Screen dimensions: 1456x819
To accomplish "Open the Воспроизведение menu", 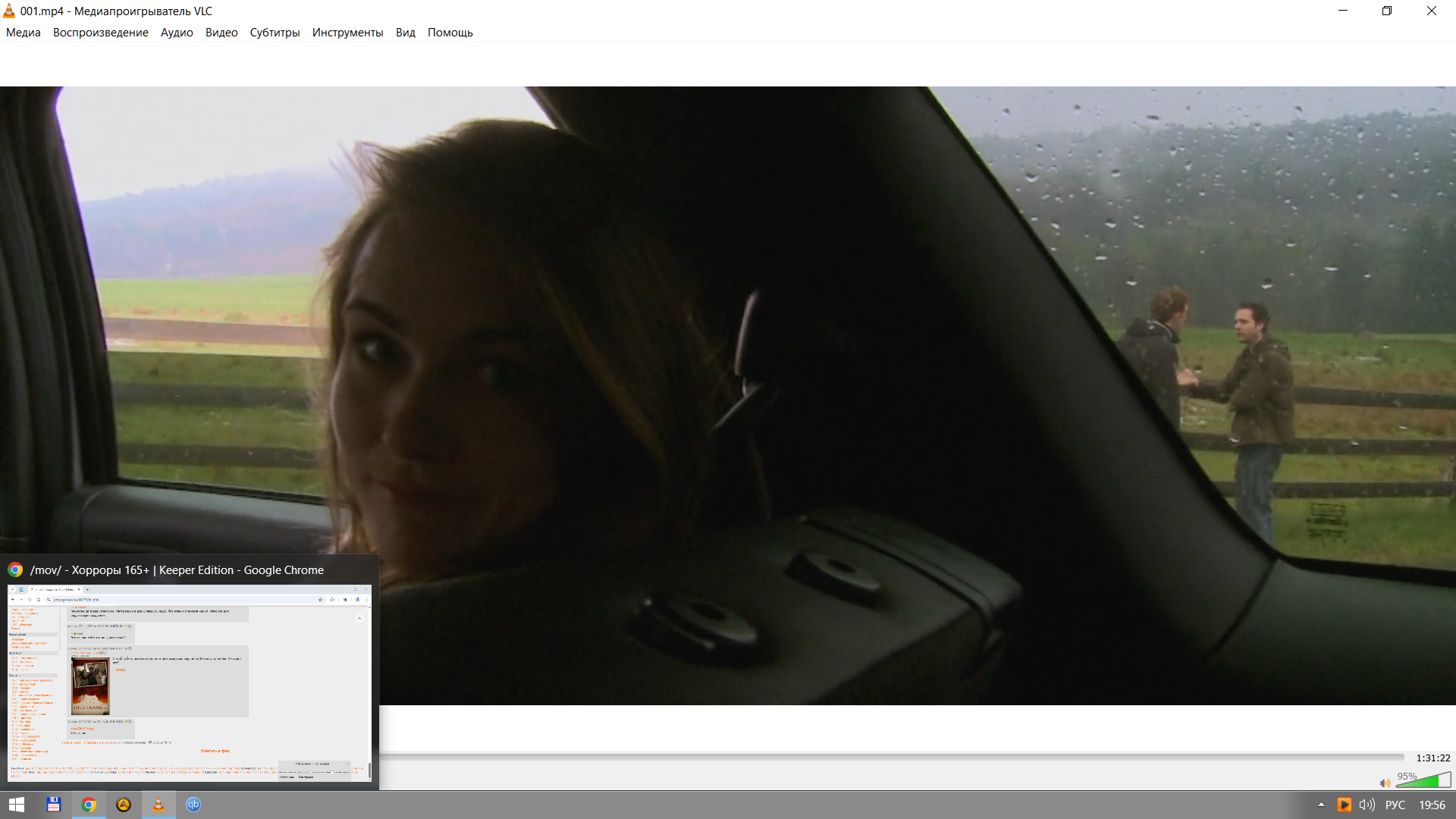I will (100, 33).
